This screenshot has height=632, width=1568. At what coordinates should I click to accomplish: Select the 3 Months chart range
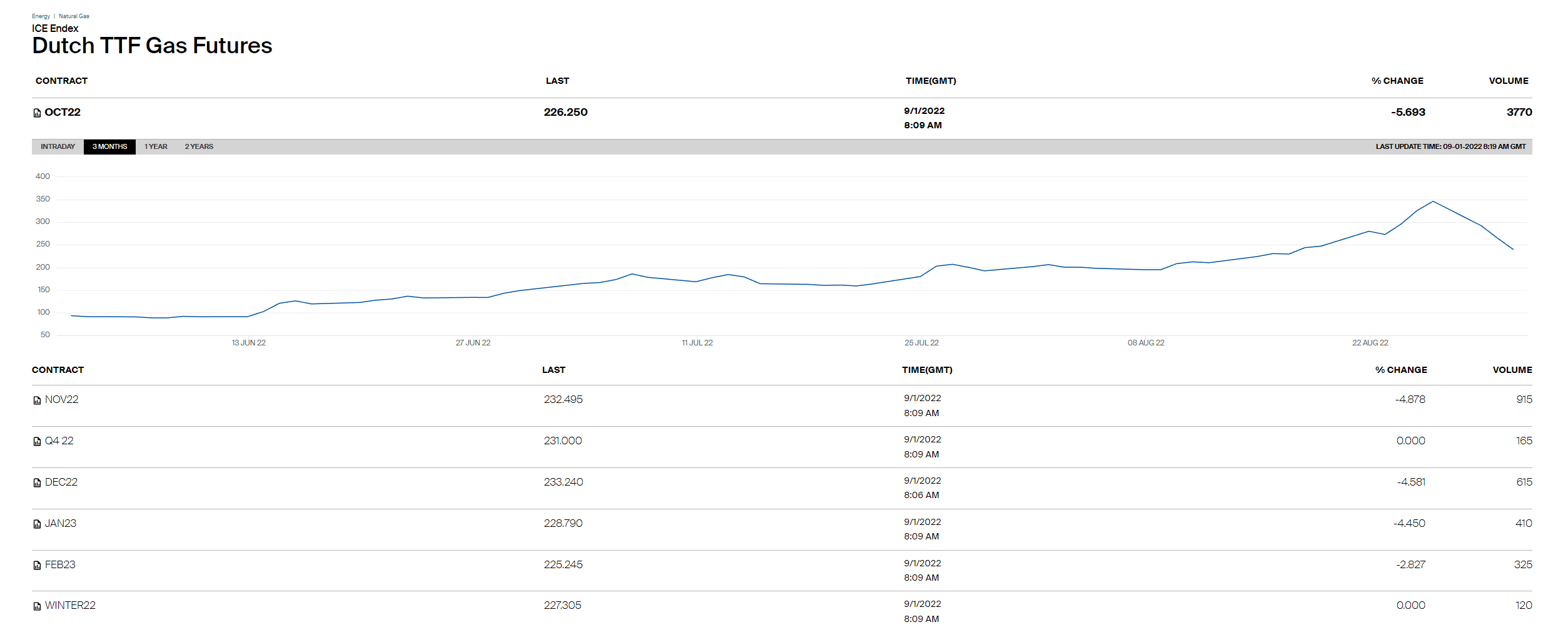point(109,147)
